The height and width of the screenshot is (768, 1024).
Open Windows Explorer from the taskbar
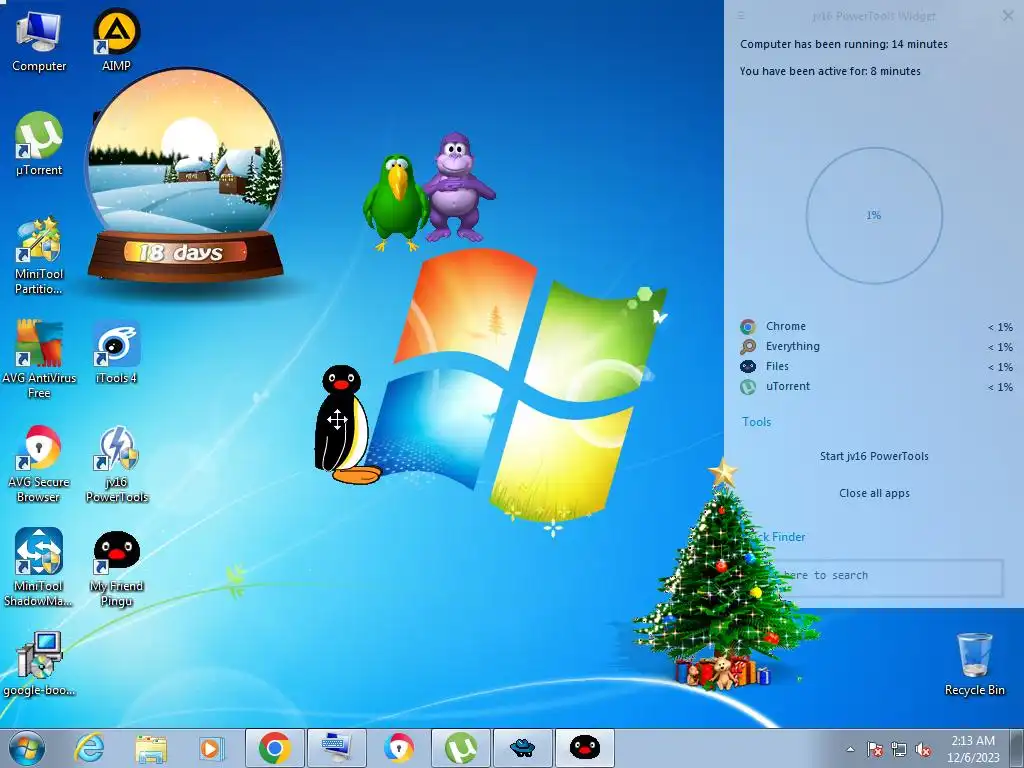[151, 748]
